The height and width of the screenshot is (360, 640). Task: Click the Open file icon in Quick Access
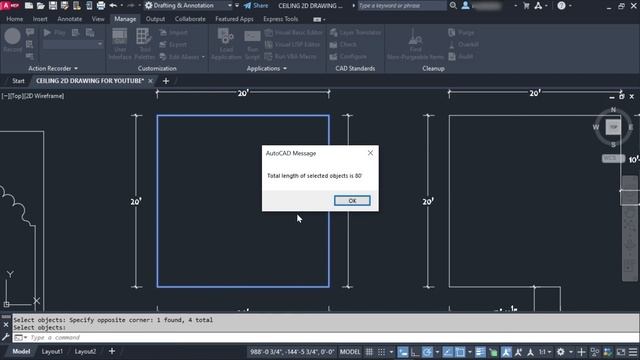pos(41,6)
